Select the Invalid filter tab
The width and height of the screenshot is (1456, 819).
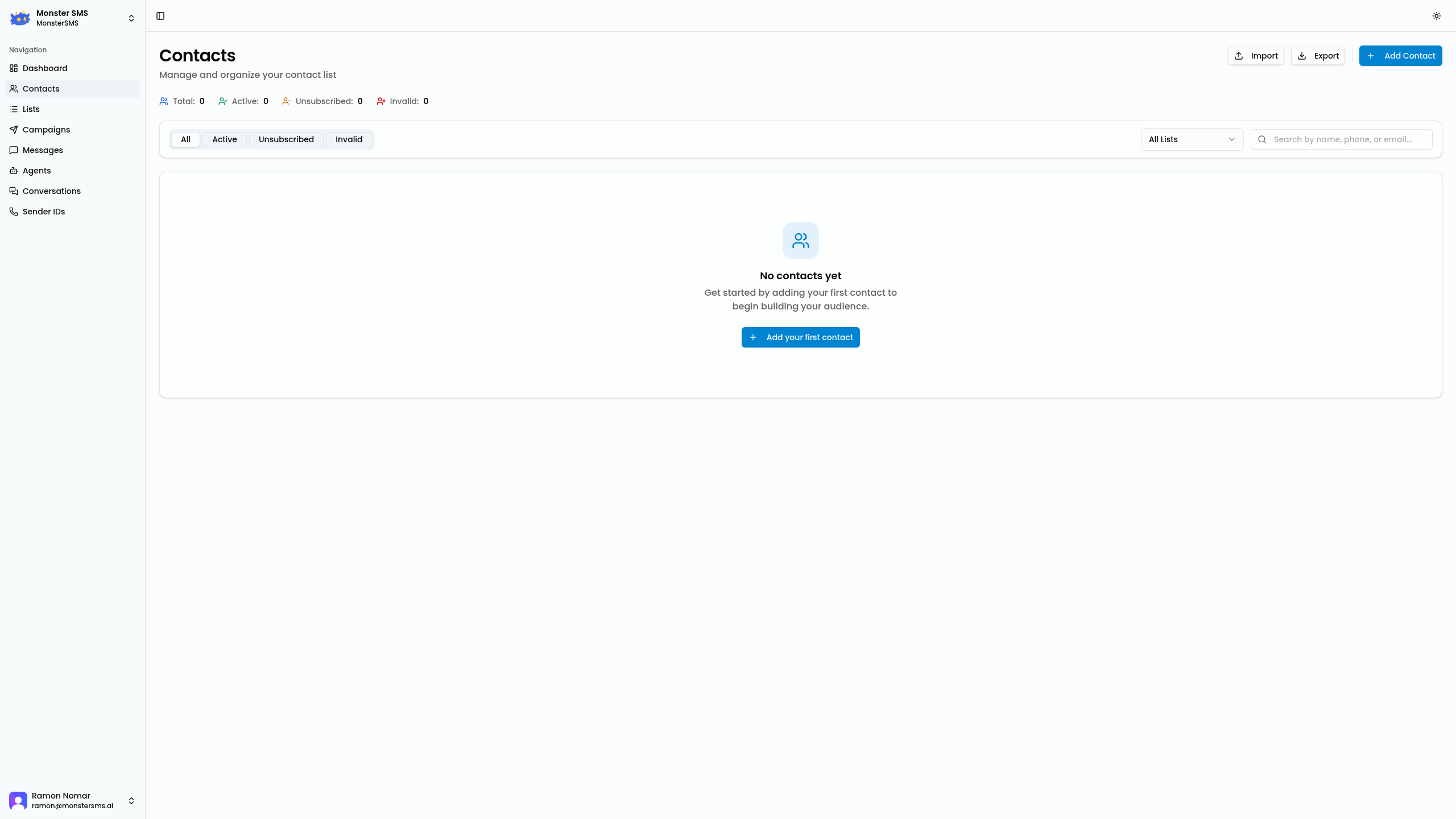click(349, 139)
